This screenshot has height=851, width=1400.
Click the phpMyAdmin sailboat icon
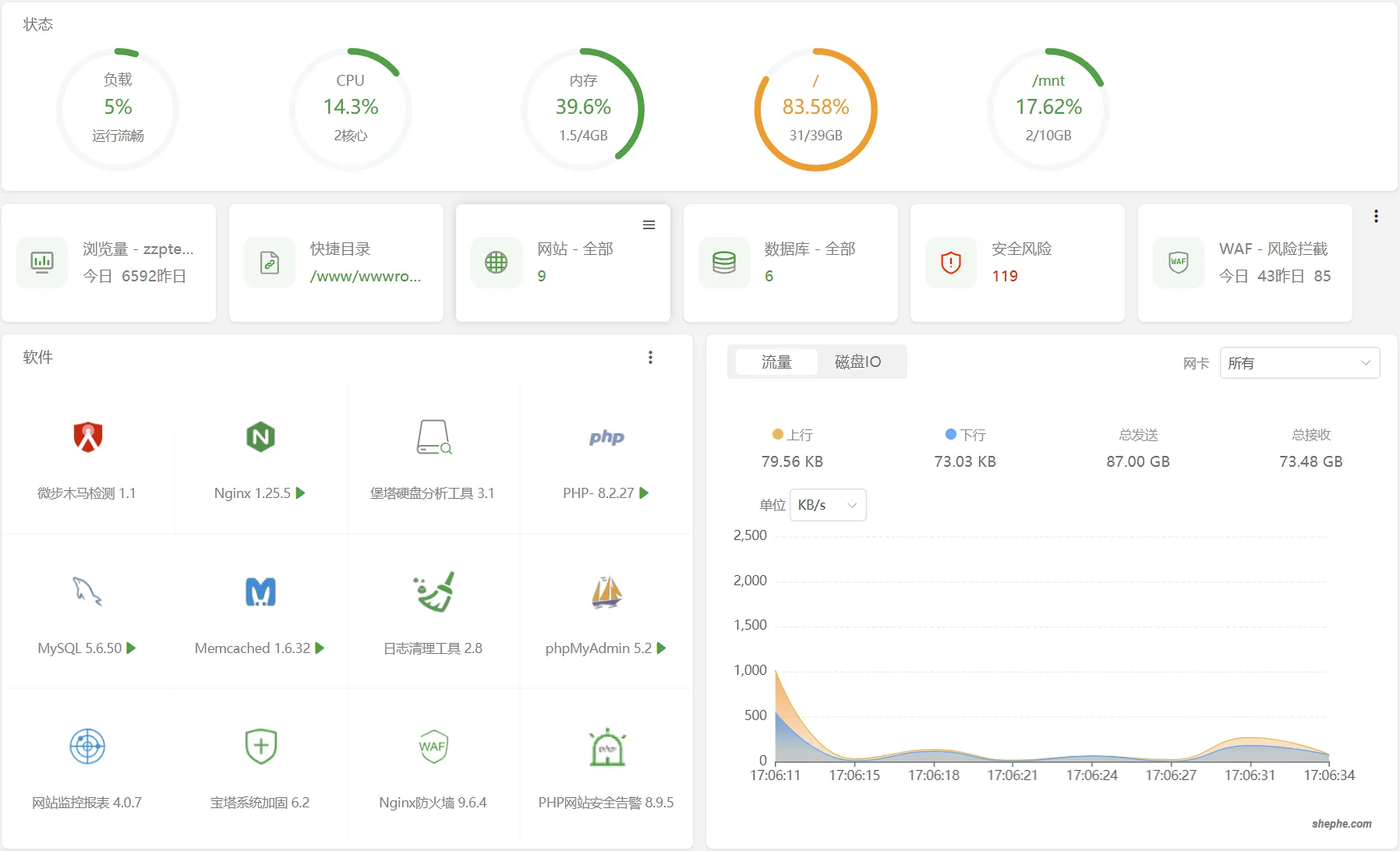[x=606, y=591]
